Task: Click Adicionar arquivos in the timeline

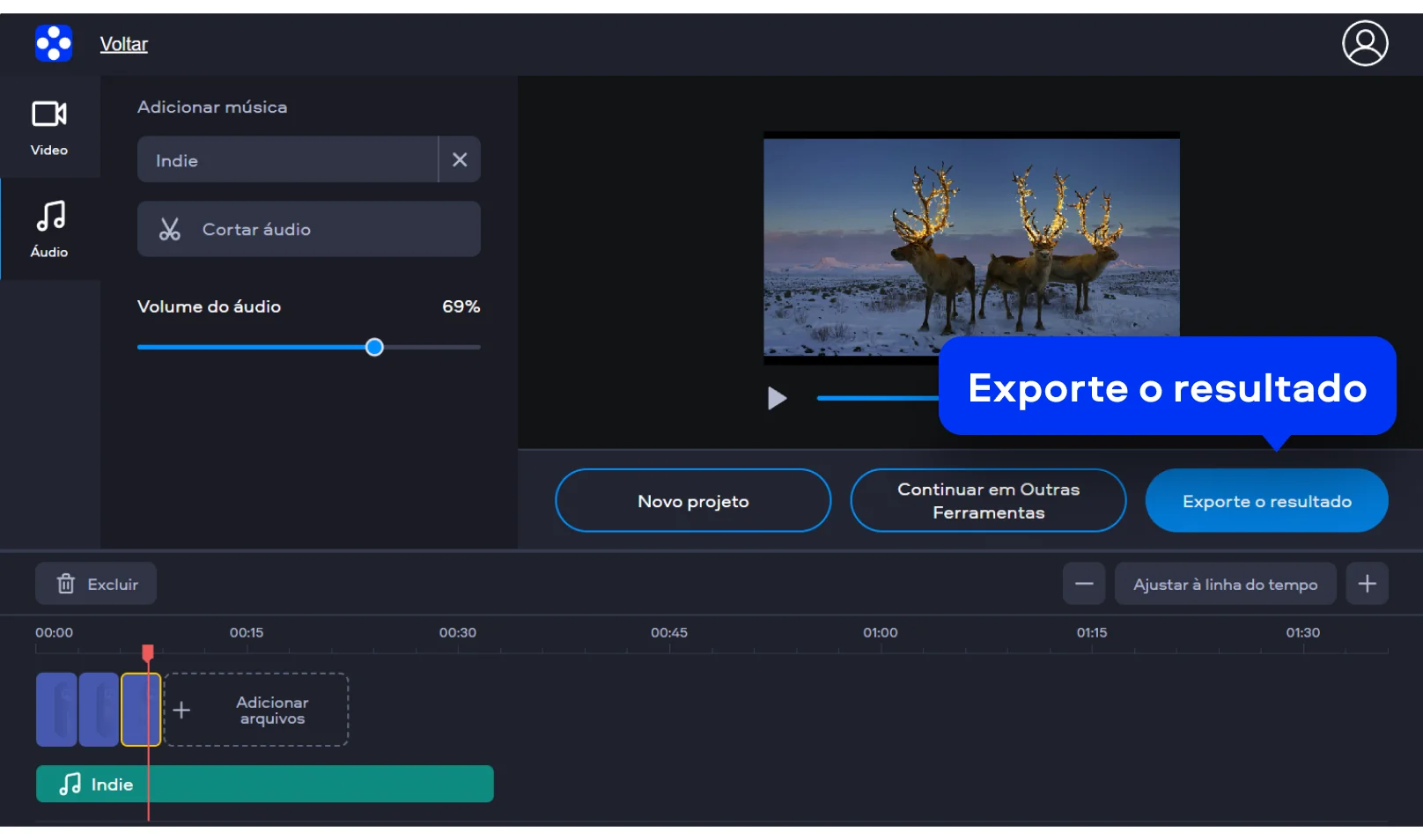Action: coord(256,710)
